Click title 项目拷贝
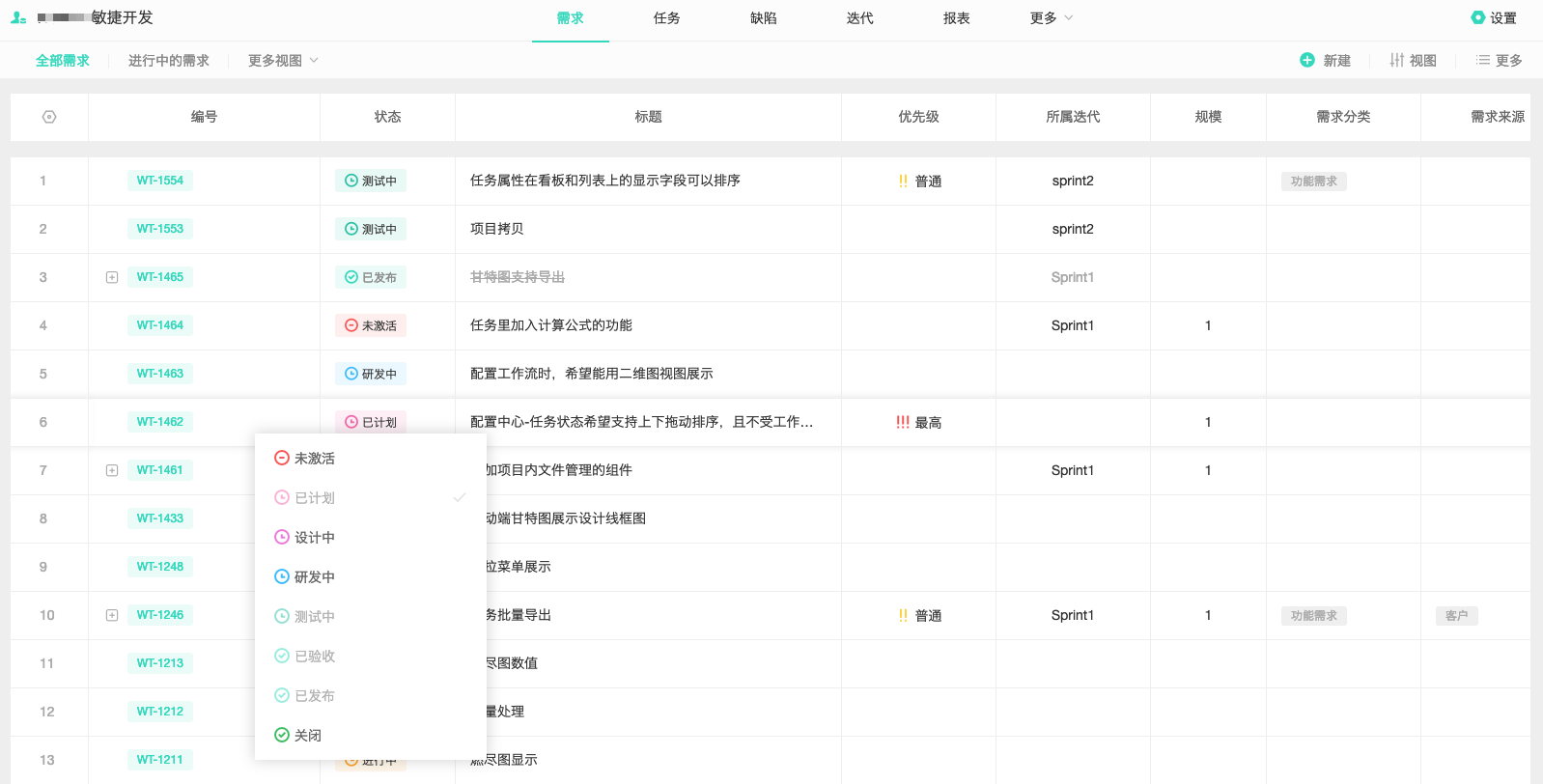 [x=497, y=229]
